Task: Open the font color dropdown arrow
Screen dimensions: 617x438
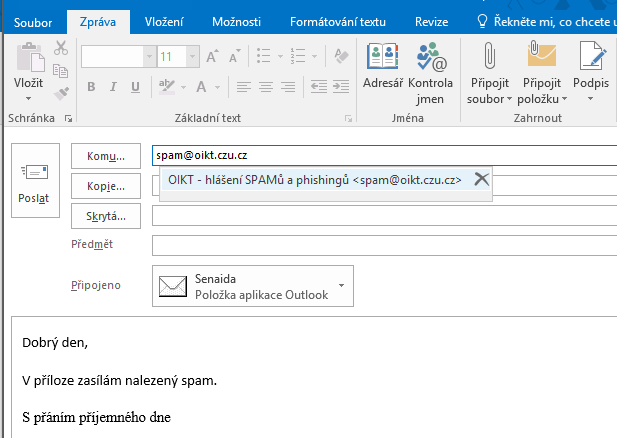Action: click(x=217, y=87)
